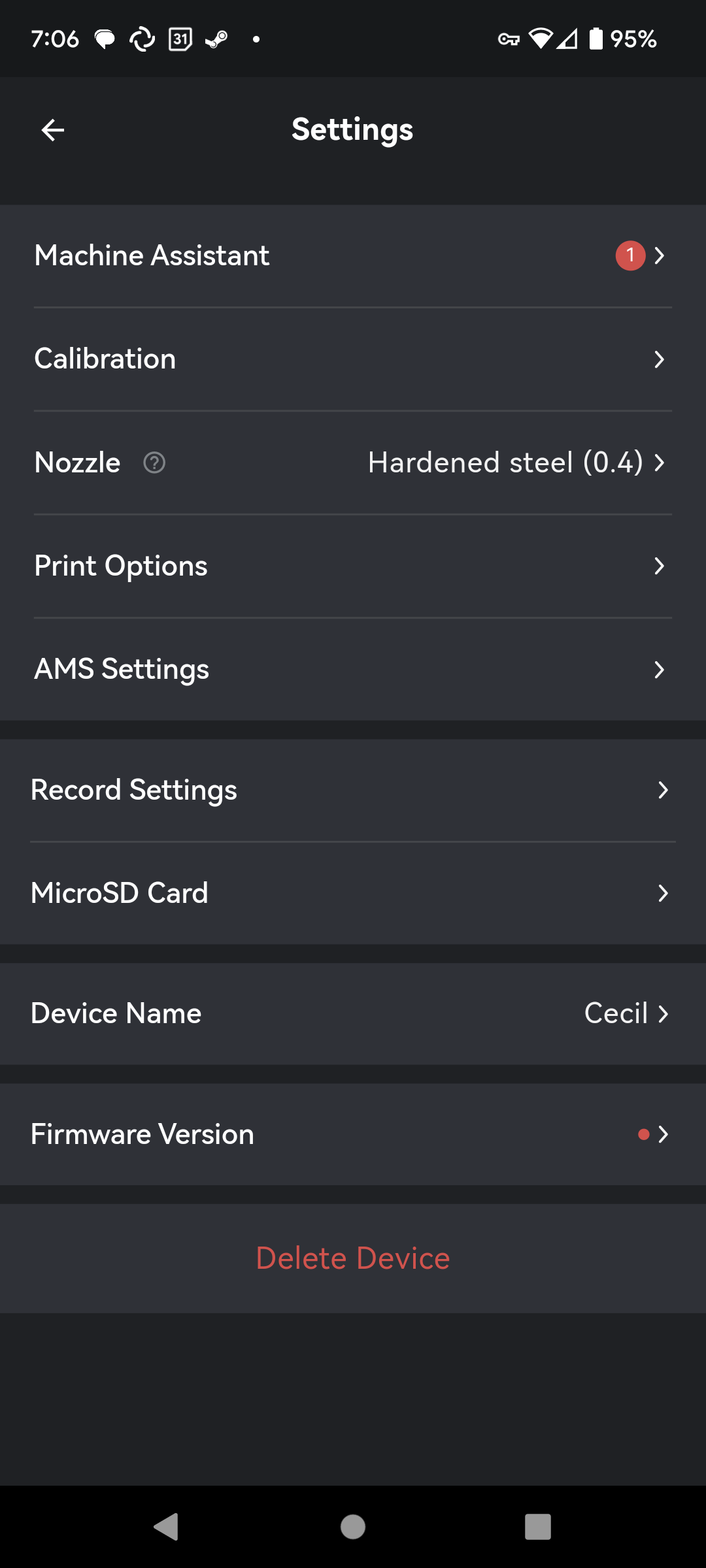This screenshot has width=706, height=1568.
Task: Tap the device name value Cecil
Action: click(615, 1014)
